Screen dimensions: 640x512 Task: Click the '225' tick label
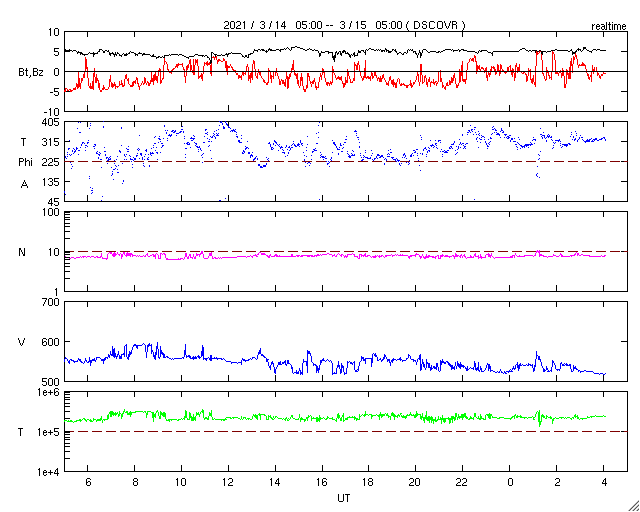coord(52,162)
